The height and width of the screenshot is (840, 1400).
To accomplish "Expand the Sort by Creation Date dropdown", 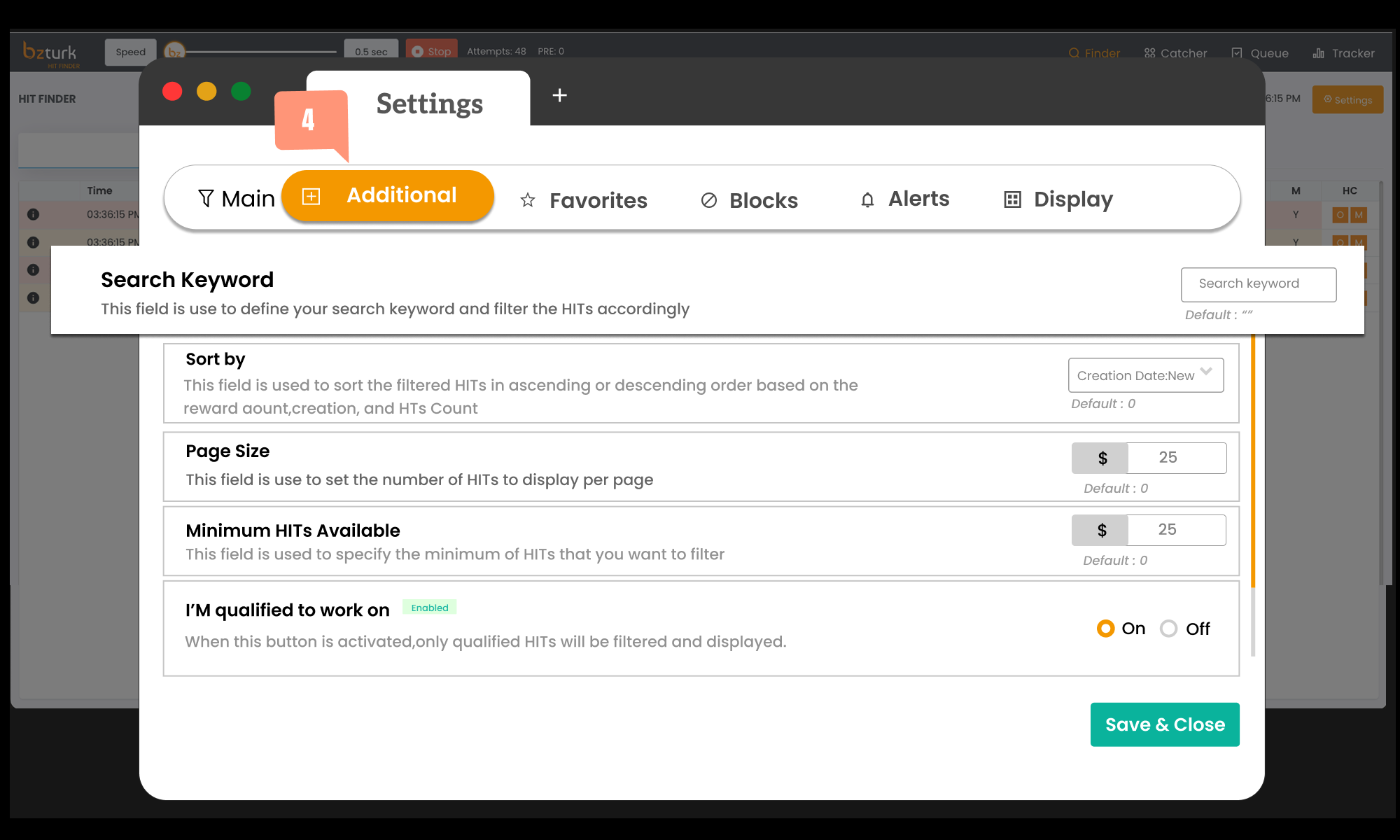I will coord(1145,375).
